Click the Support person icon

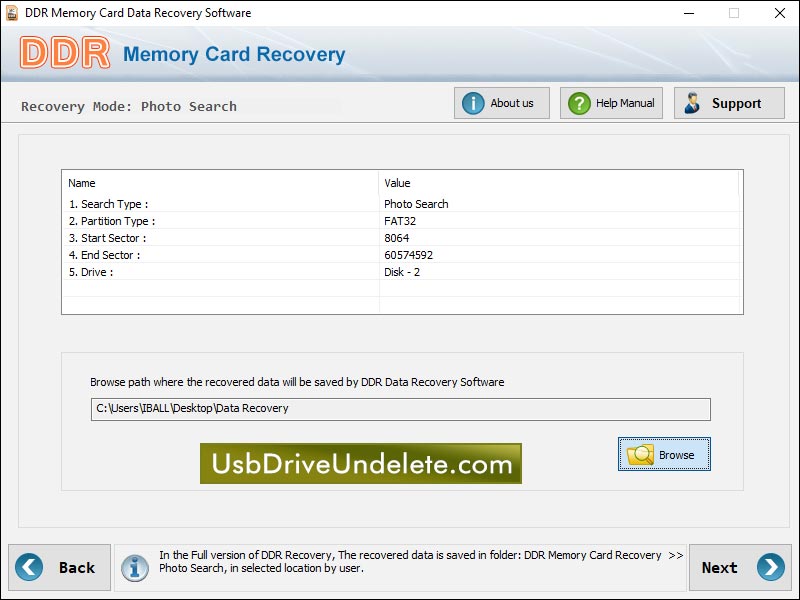click(692, 103)
